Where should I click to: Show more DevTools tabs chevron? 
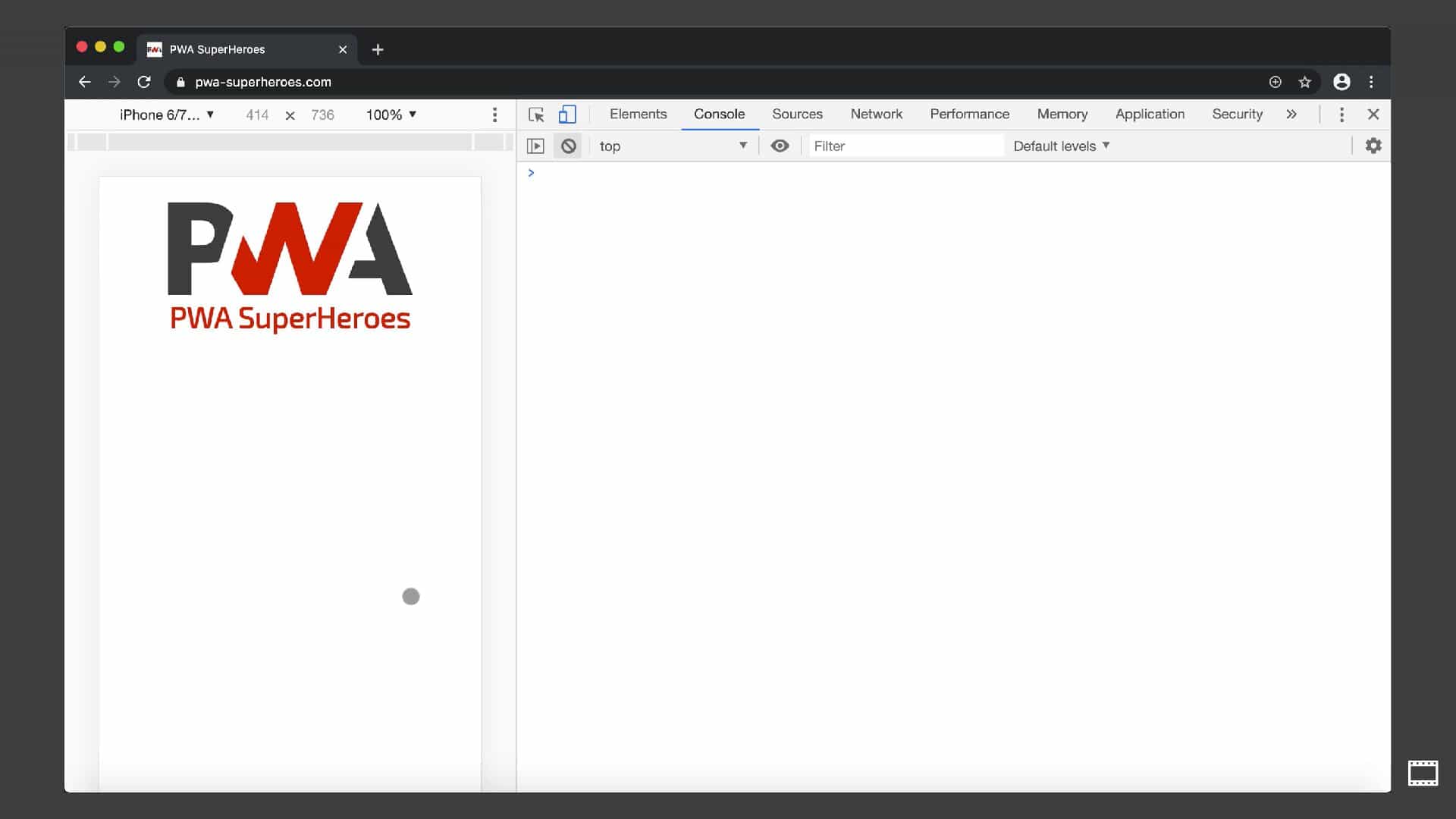click(1291, 115)
